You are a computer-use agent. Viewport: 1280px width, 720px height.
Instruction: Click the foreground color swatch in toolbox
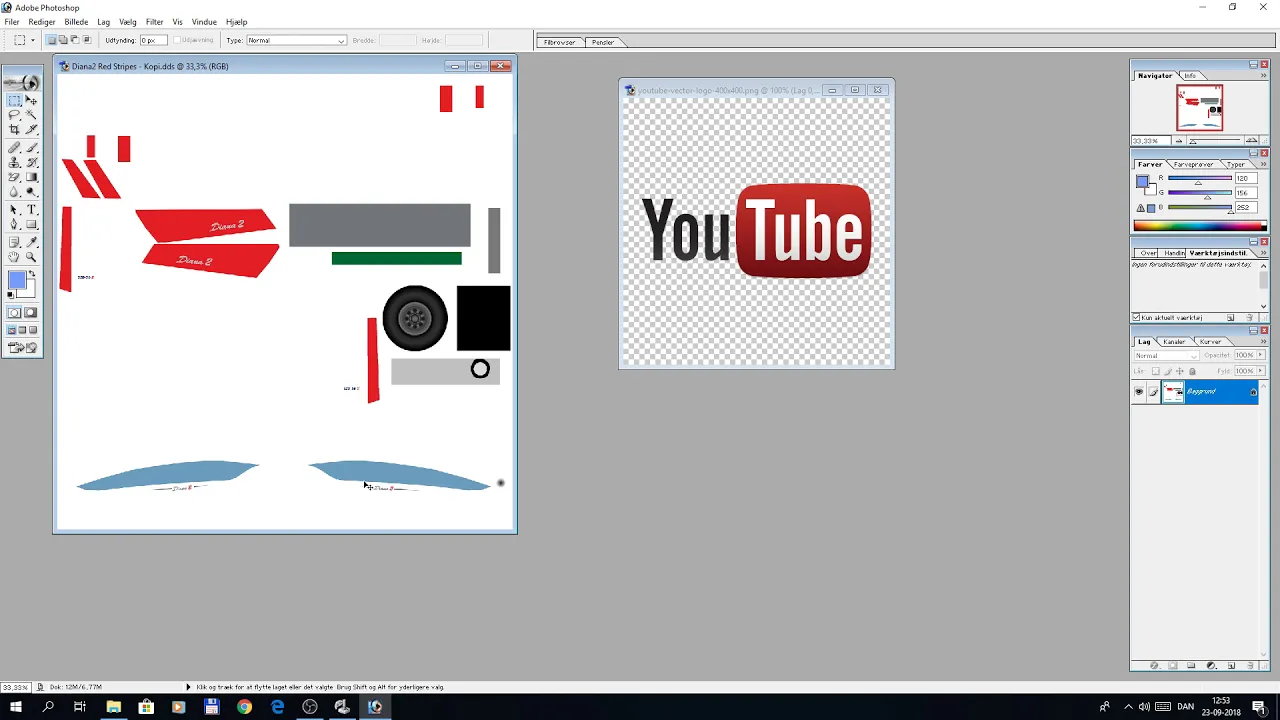[x=16, y=281]
